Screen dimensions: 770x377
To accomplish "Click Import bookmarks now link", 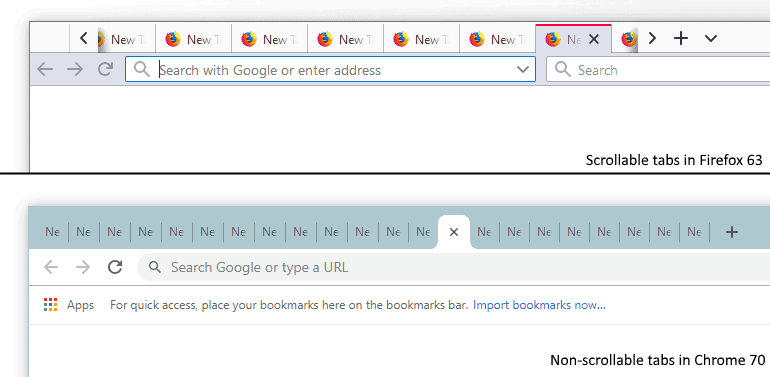I will pyautogui.click(x=539, y=305).
